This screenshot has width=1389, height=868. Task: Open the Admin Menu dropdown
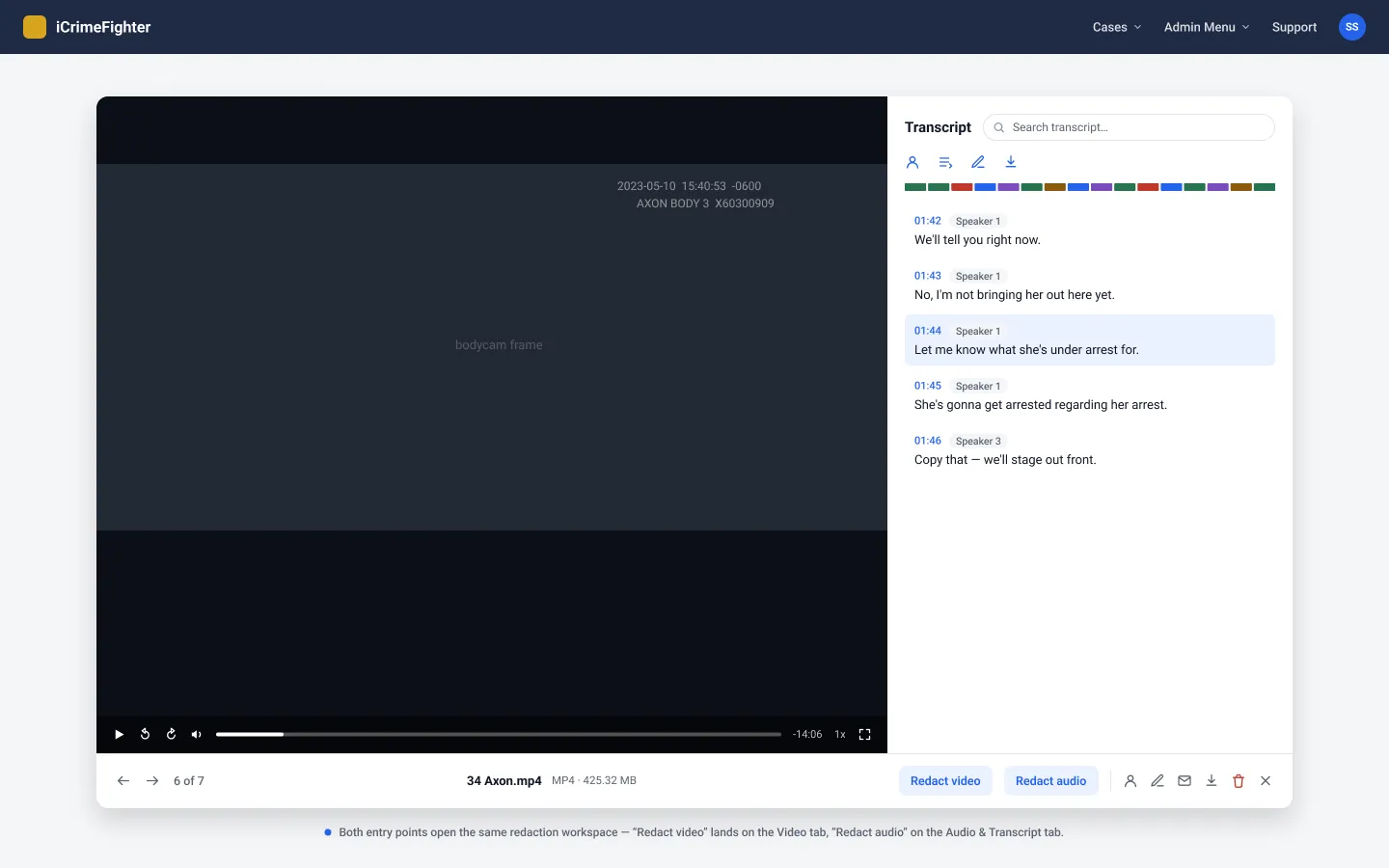pyautogui.click(x=1207, y=27)
